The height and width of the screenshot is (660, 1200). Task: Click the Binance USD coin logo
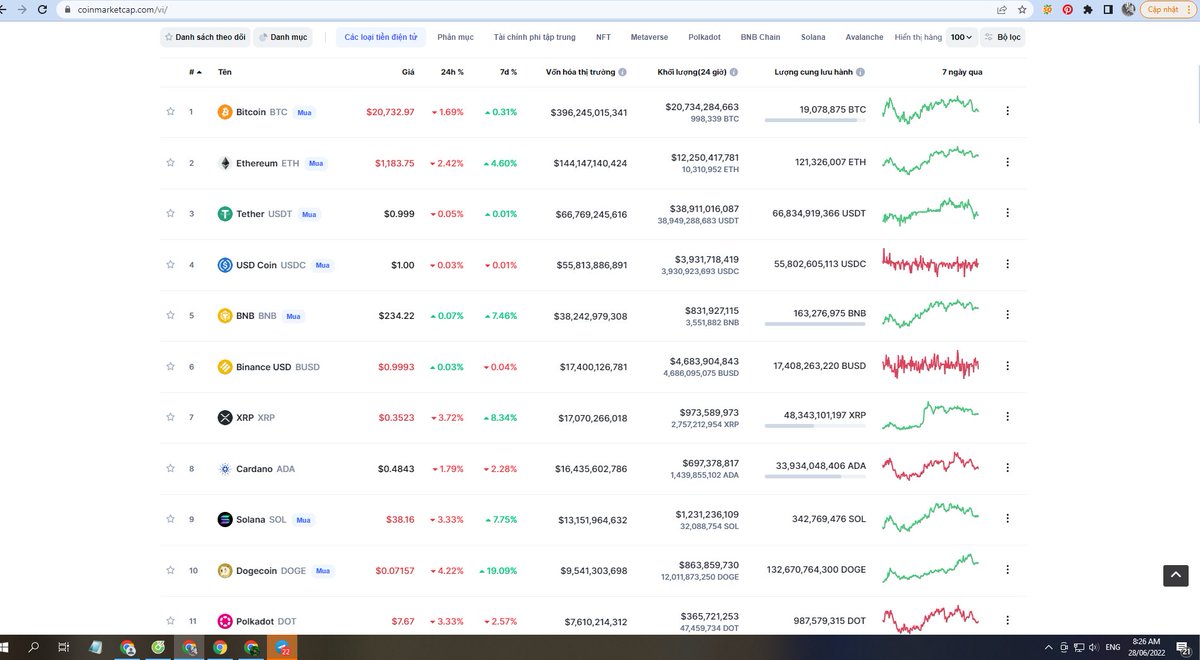click(x=225, y=367)
